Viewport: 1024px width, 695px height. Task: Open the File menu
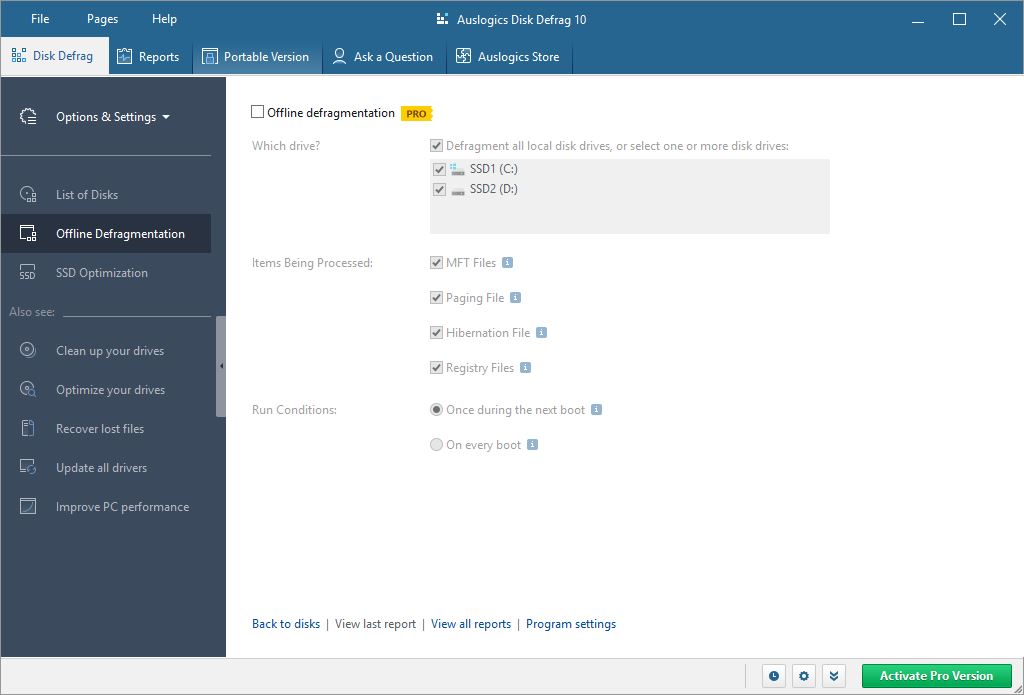40,19
